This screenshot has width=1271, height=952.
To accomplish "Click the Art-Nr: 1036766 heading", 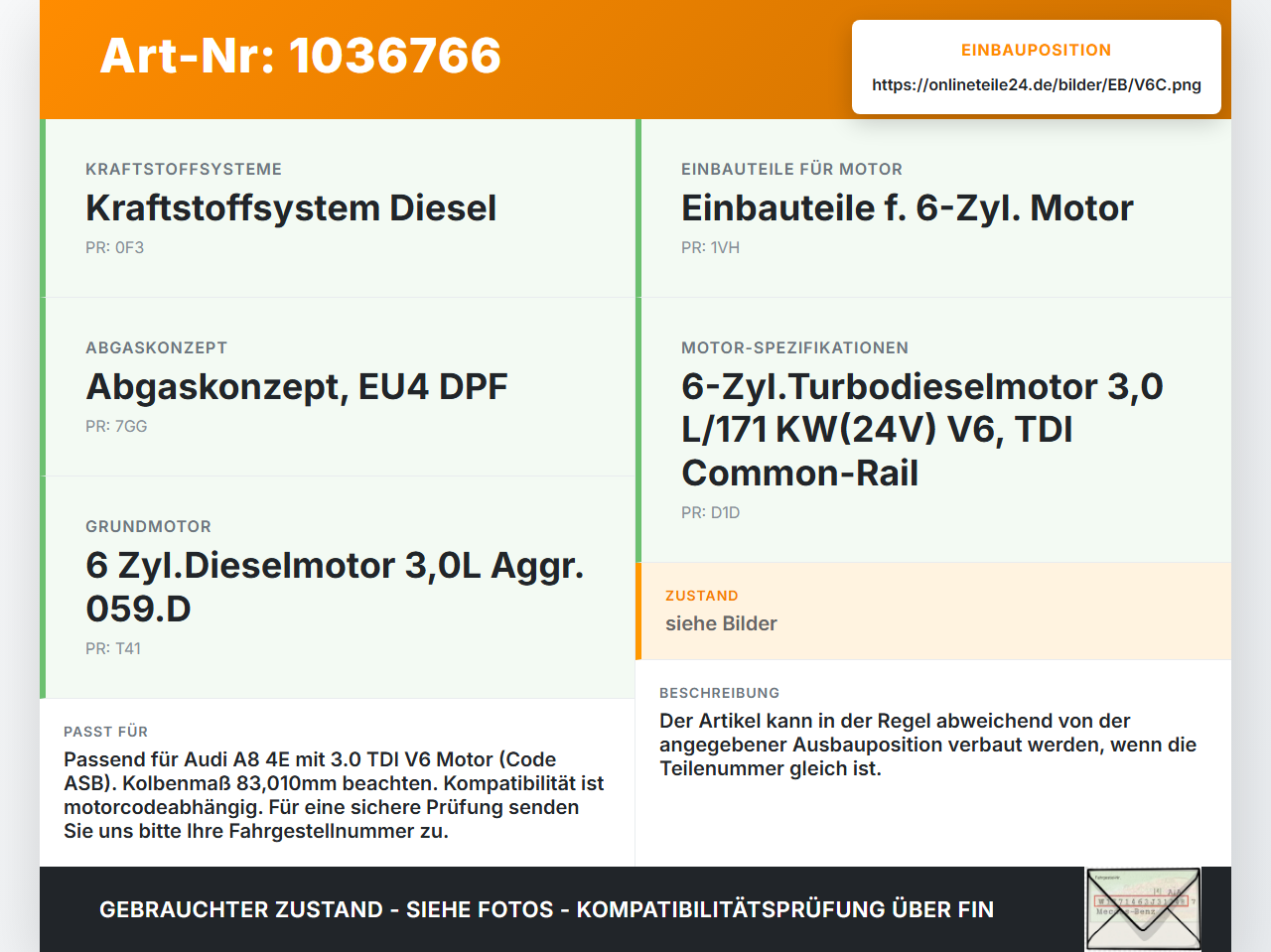I will pos(300,56).
